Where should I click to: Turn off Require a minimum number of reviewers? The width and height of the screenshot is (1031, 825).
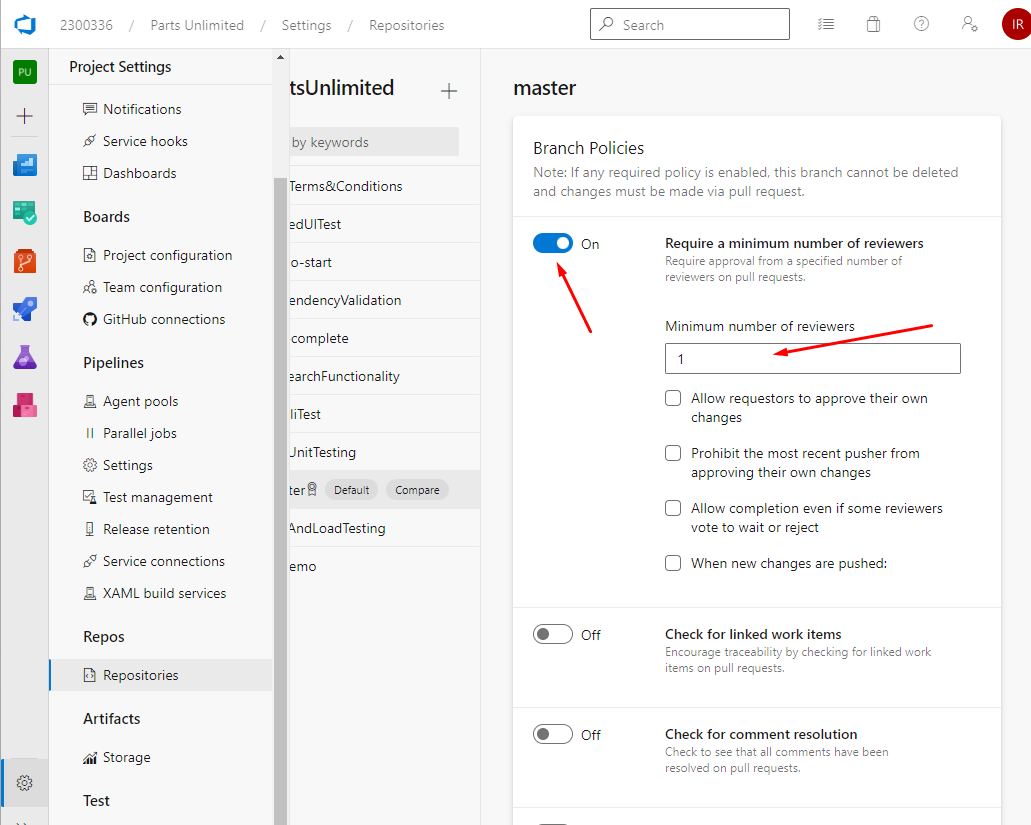click(x=553, y=244)
